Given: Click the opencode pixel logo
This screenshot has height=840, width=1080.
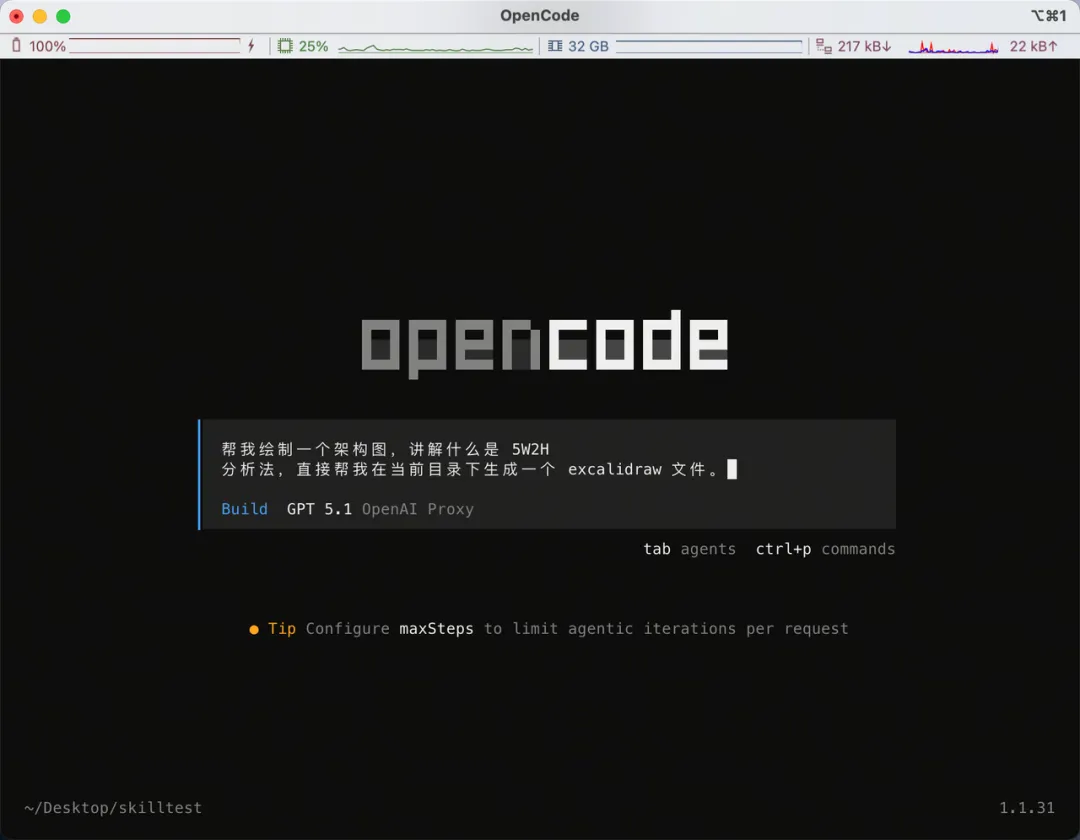Looking at the screenshot, I should (544, 344).
